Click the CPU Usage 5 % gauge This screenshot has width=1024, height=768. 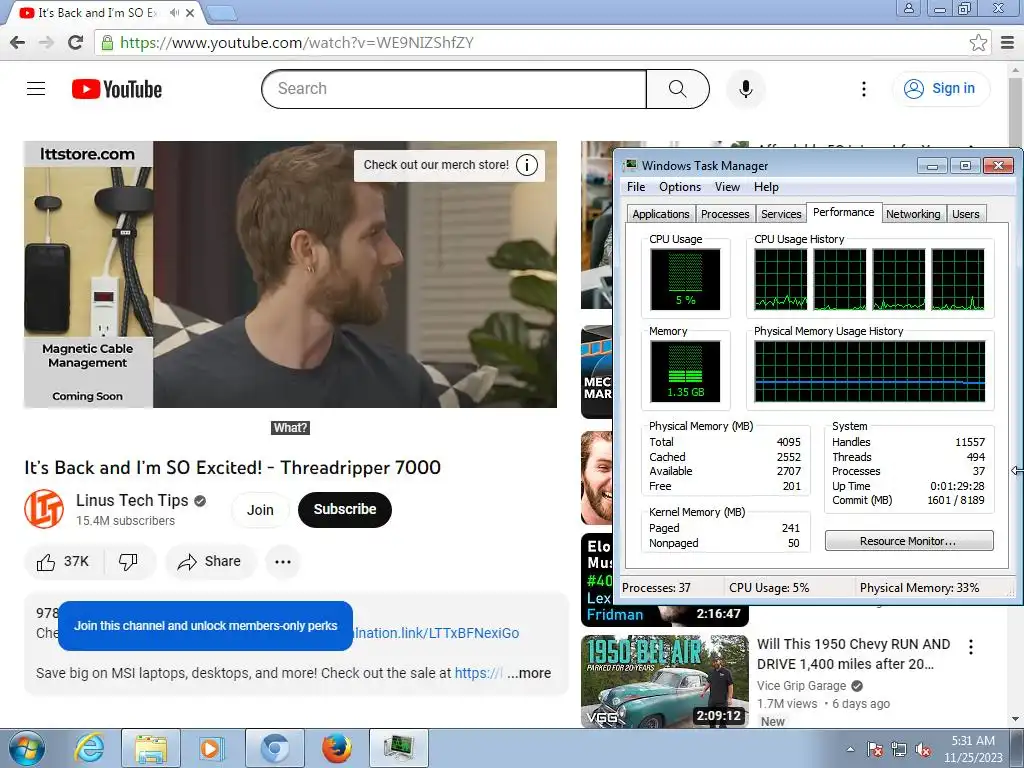[x=685, y=279]
